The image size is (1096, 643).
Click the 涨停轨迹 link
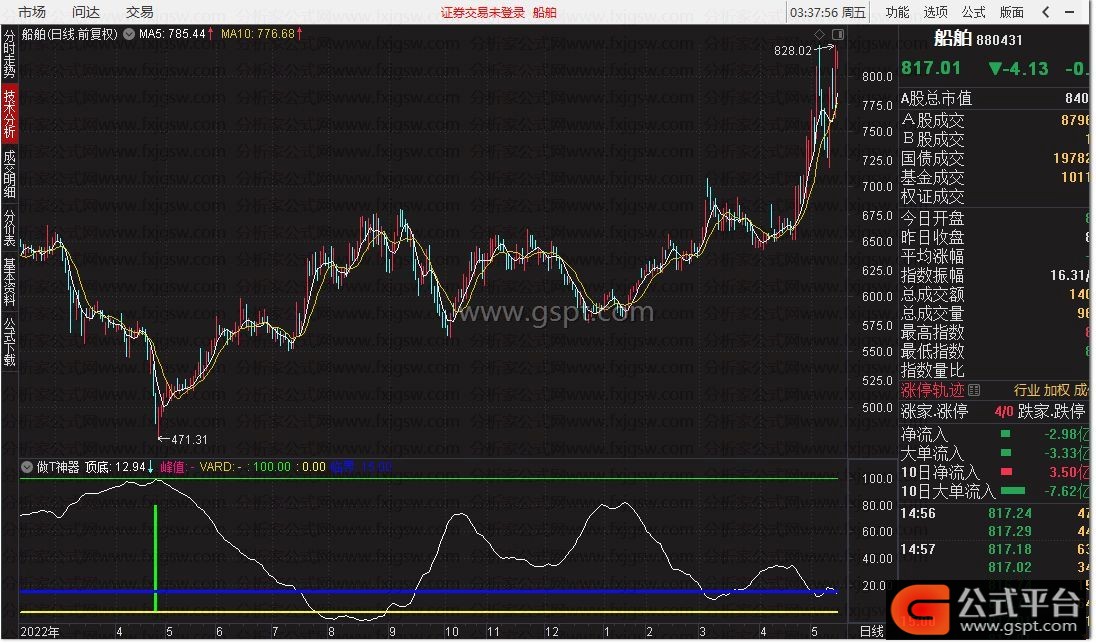[932, 390]
